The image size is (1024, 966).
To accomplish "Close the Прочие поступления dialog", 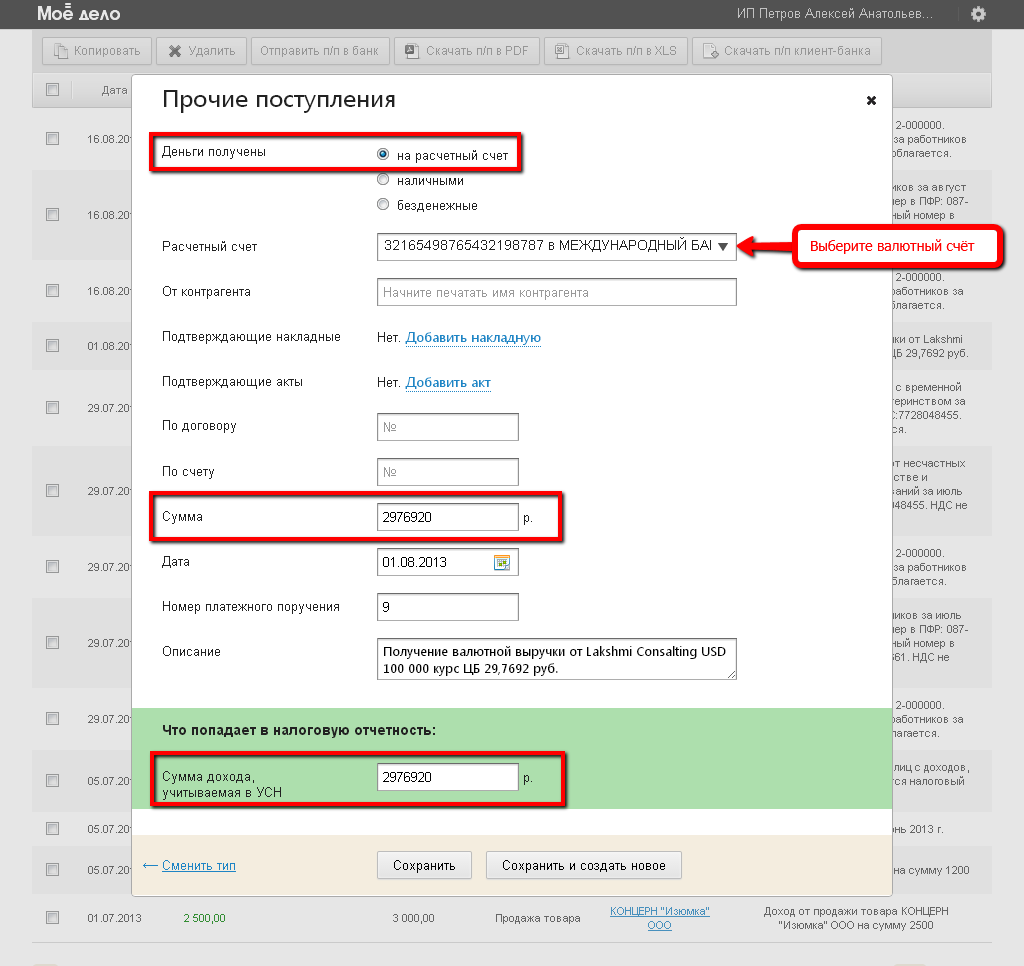I will pyautogui.click(x=871, y=100).
